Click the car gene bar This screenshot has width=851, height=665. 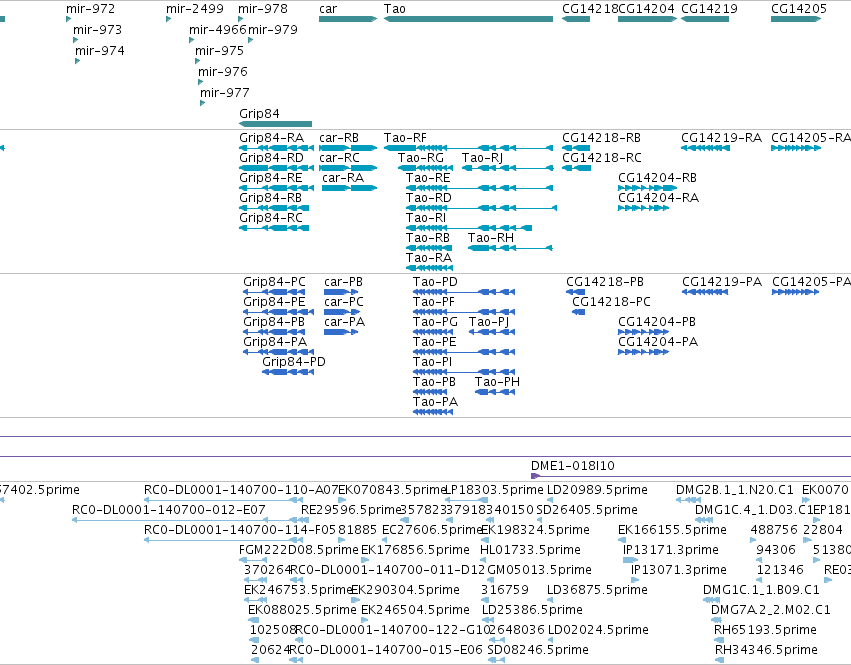[348, 19]
